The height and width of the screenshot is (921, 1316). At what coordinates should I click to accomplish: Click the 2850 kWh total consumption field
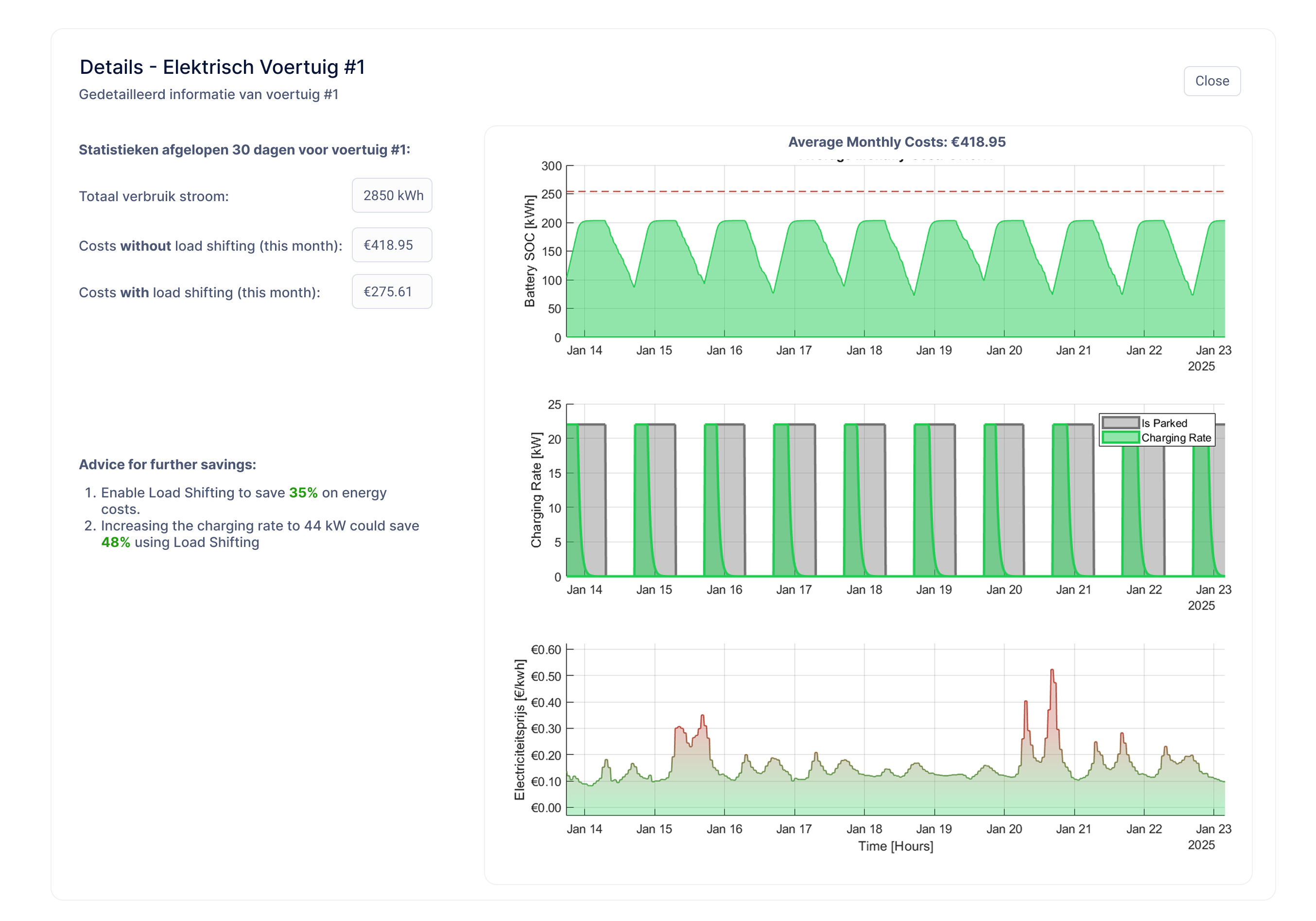tap(392, 195)
